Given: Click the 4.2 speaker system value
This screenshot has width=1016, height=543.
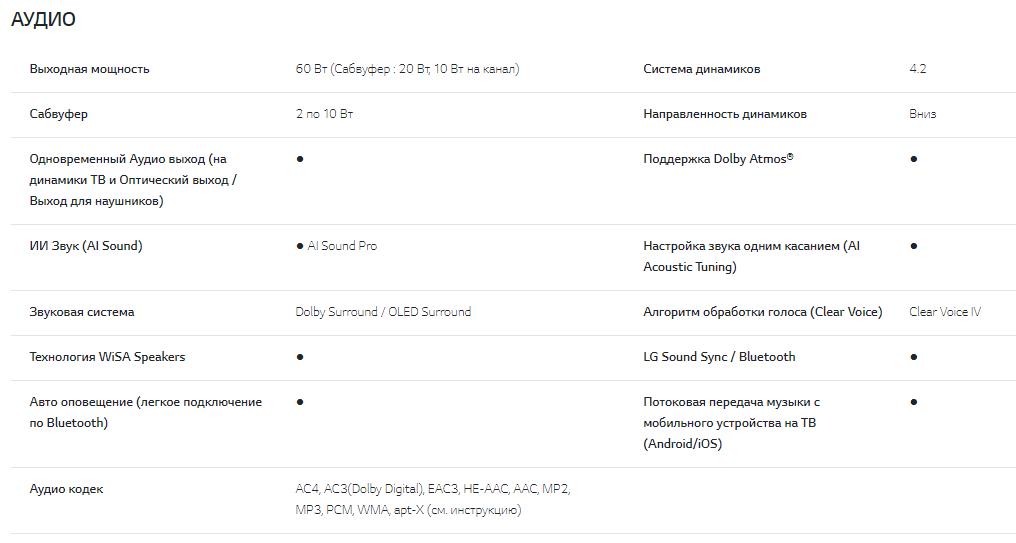Looking at the screenshot, I should point(917,69).
